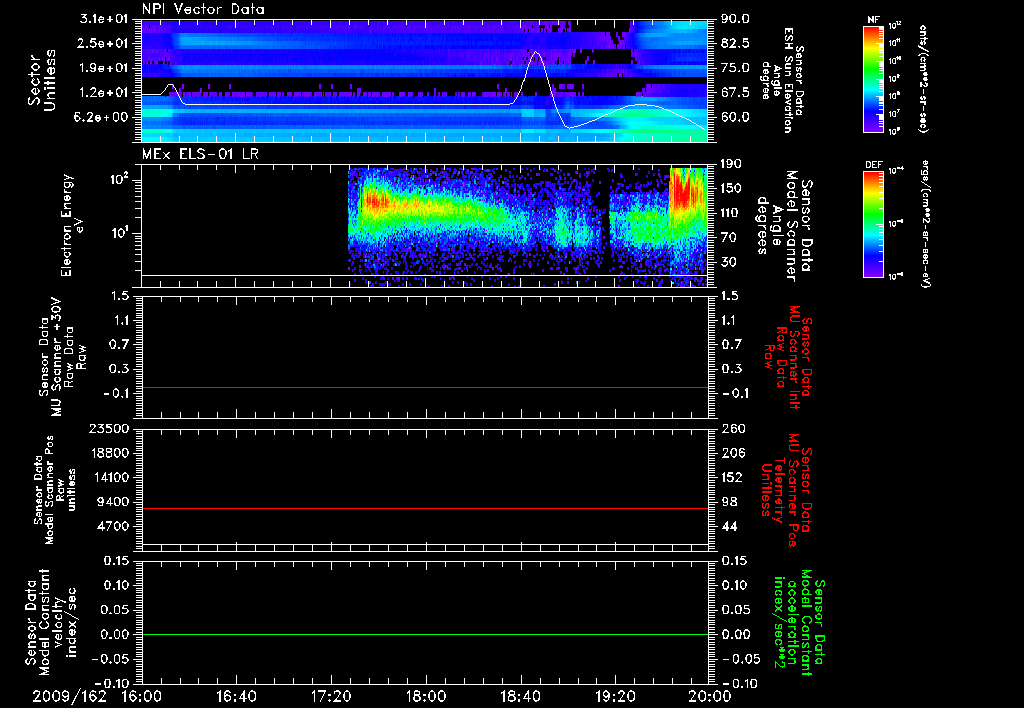Click the '20:00' time axis label
Viewport: 1024px width, 708px height.
tap(710, 696)
